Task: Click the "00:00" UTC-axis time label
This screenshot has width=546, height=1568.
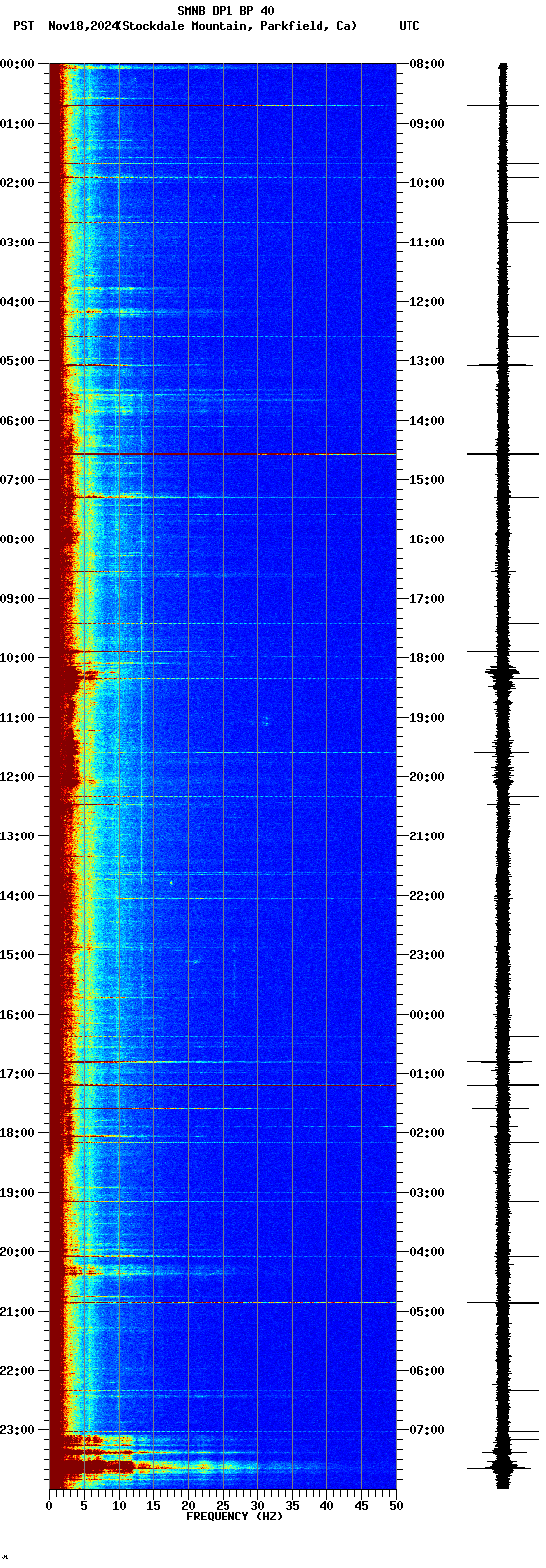Action: [x=427, y=1015]
